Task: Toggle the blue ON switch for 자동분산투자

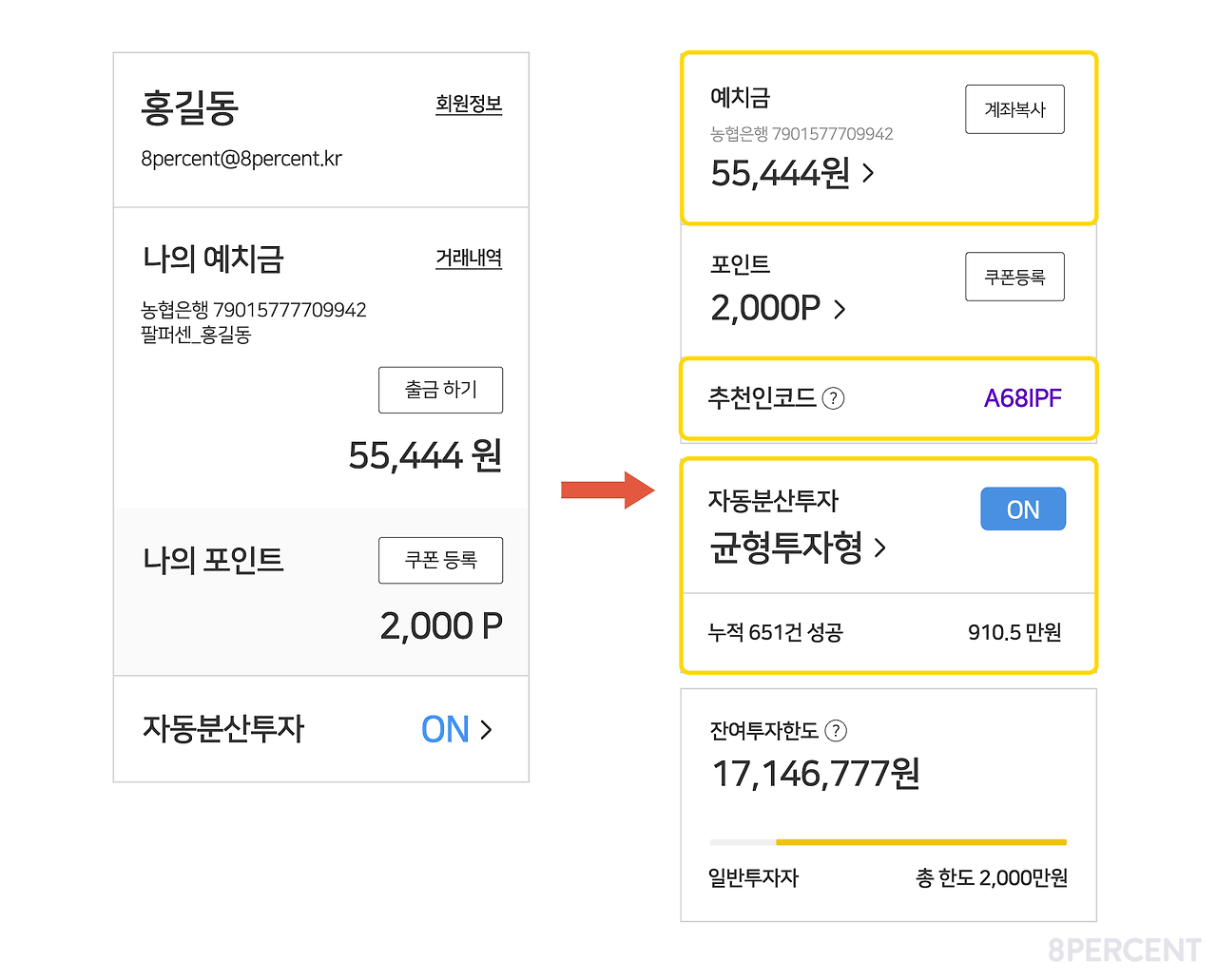Action: pyautogui.click(x=1022, y=509)
